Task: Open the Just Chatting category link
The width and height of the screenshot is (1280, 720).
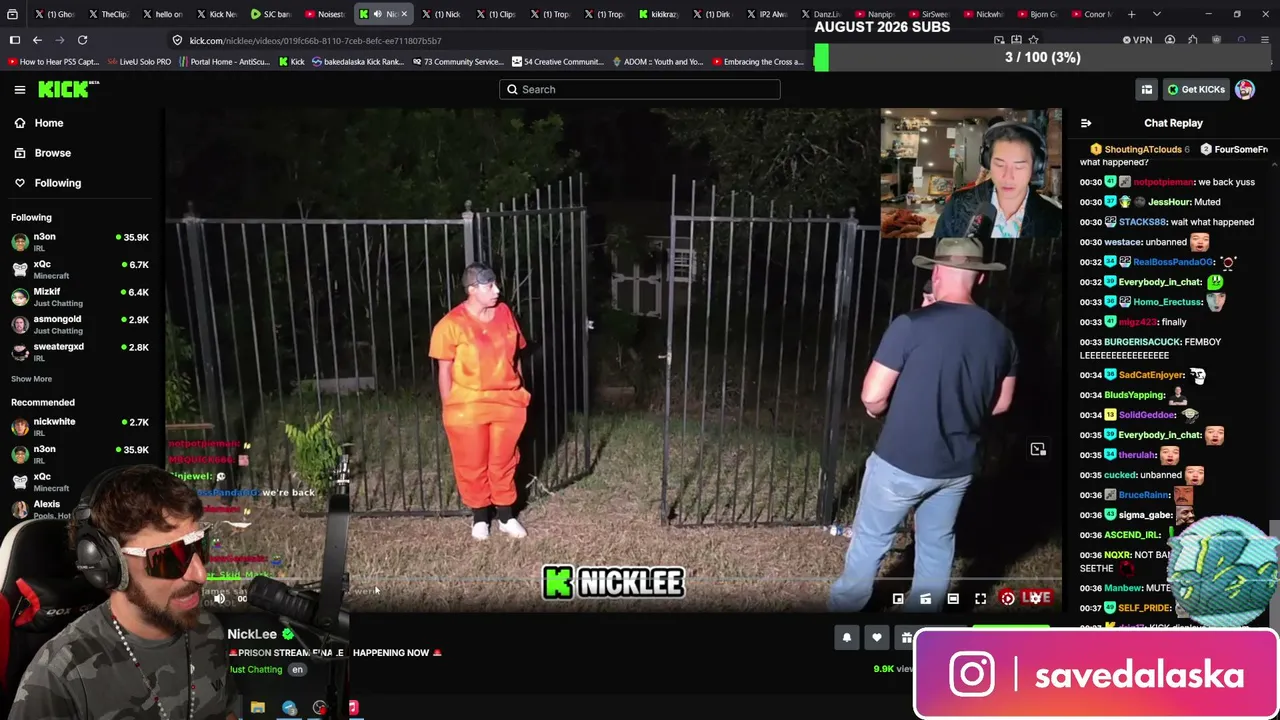Action: coord(256,669)
